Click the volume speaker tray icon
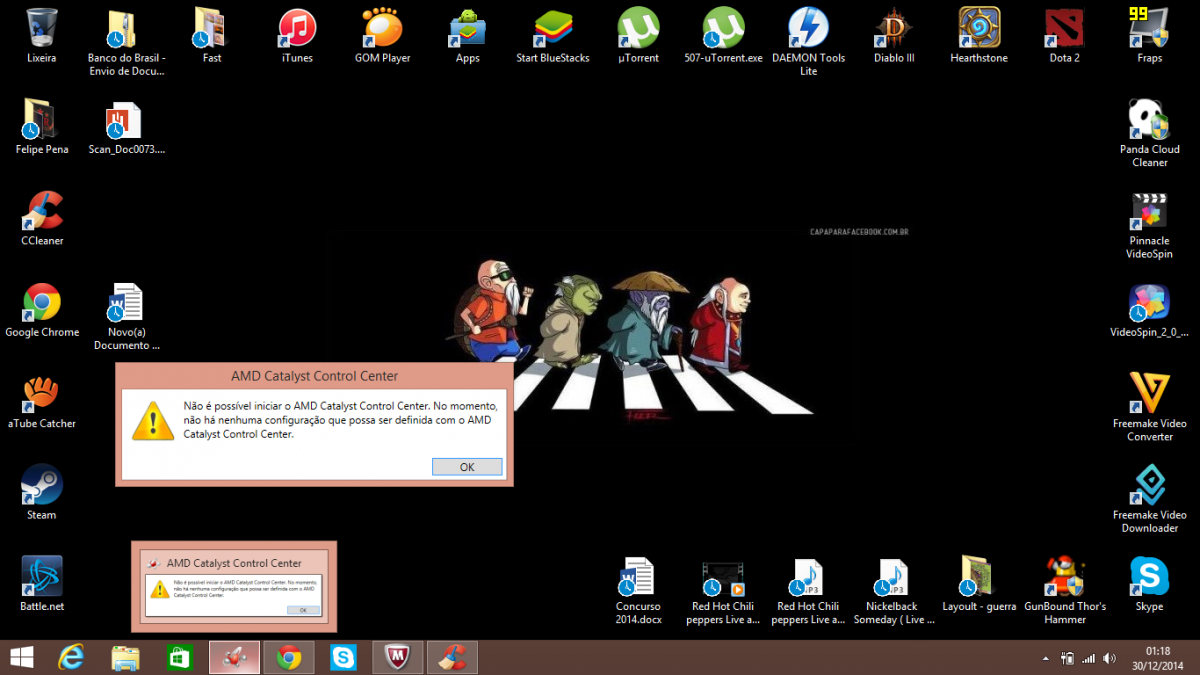The height and width of the screenshot is (675, 1200). (x=1109, y=658)
